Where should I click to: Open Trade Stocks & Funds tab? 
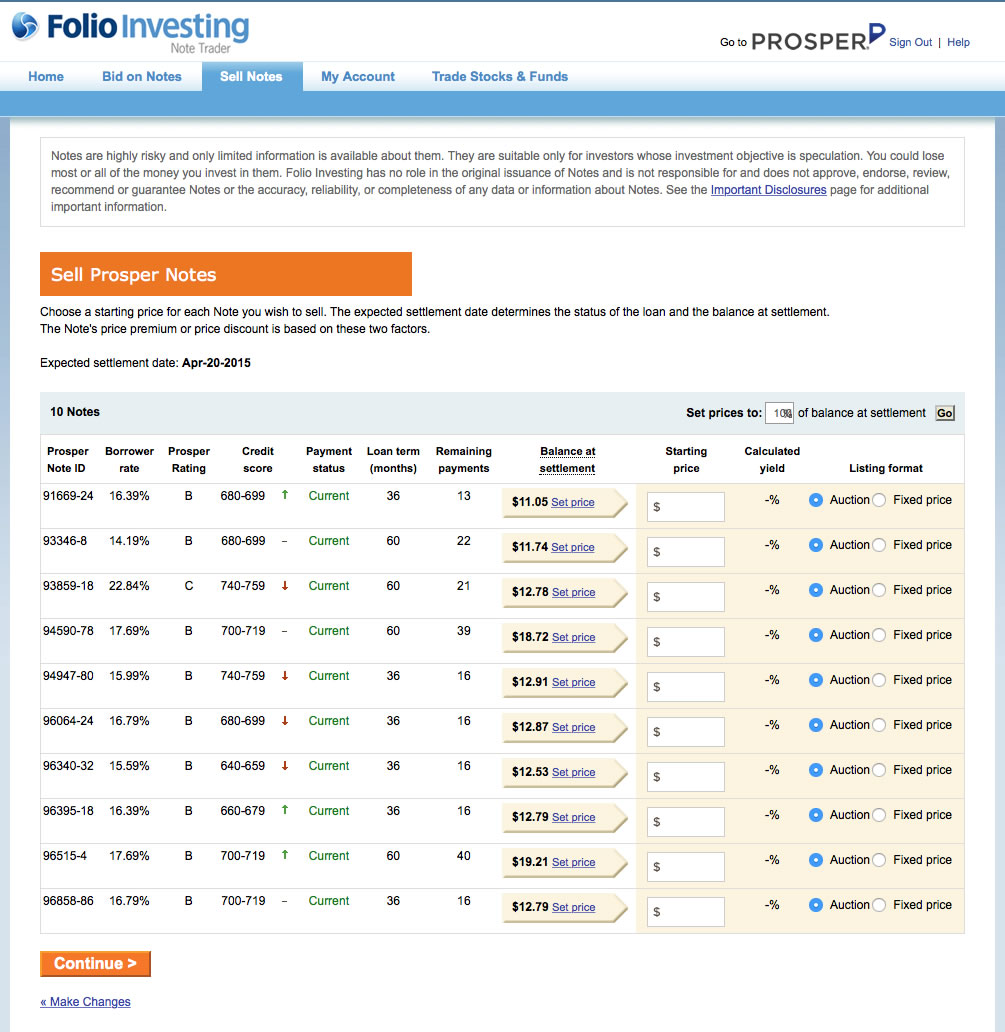pyautogui.click(x=500, y=76)
